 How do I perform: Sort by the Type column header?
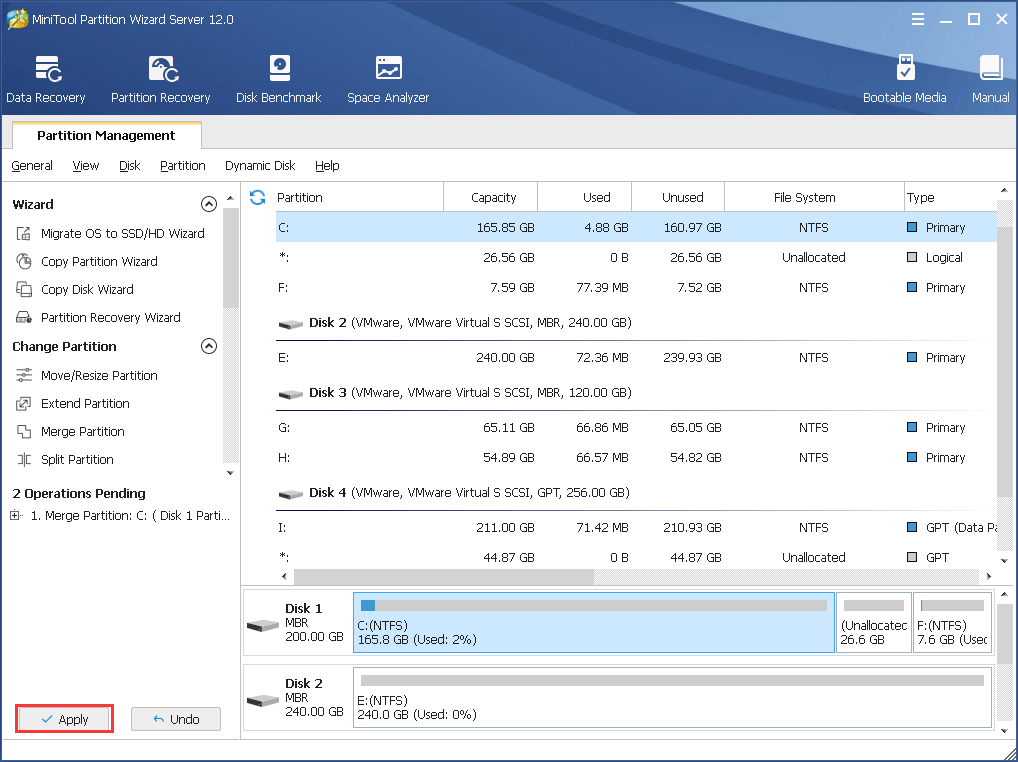950,197
